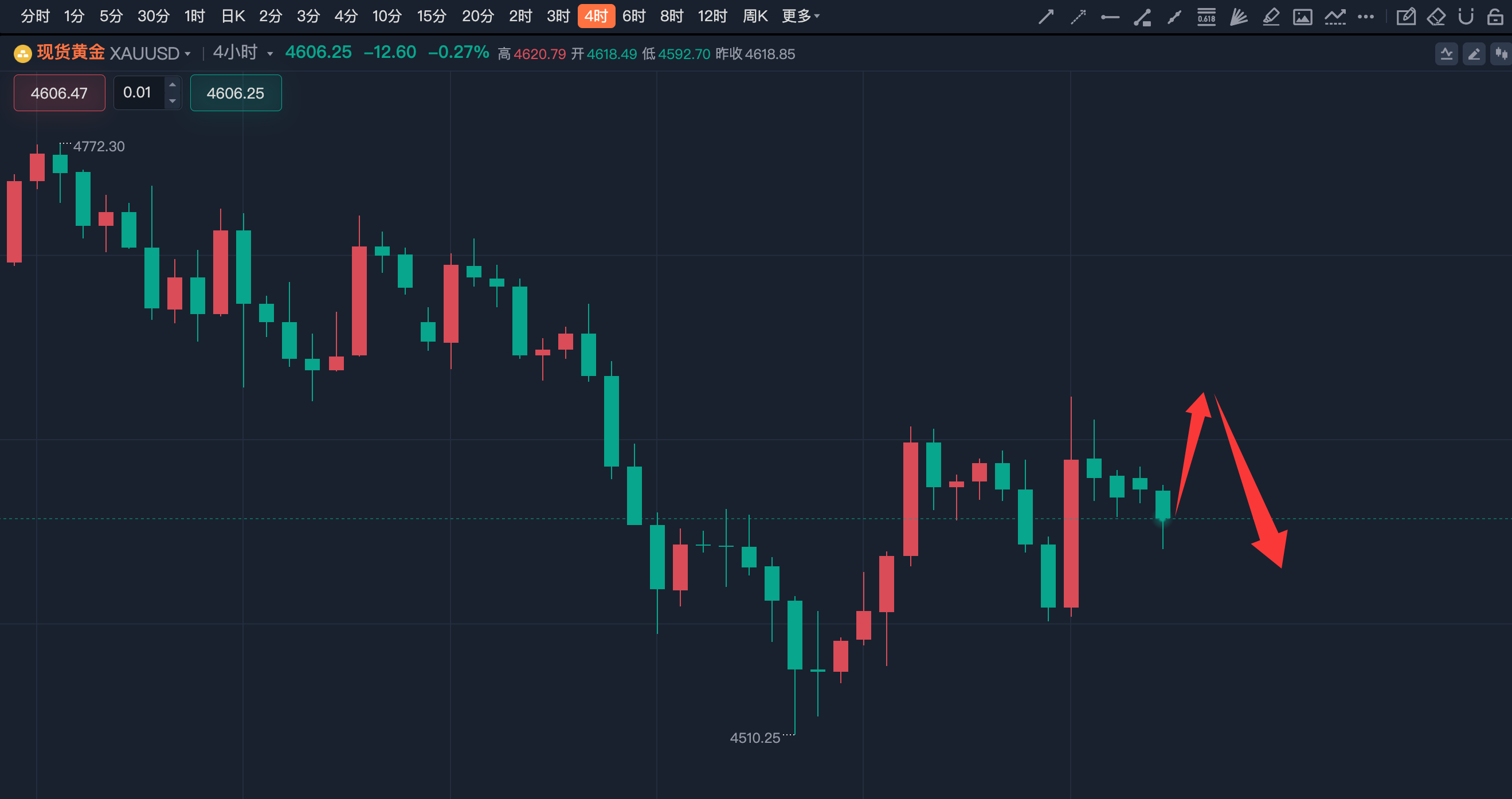Image resolution: width=1512 pixels, height=799 pixels.
Task: Switch to the 8时 timeframe
Action: point(672,16)
